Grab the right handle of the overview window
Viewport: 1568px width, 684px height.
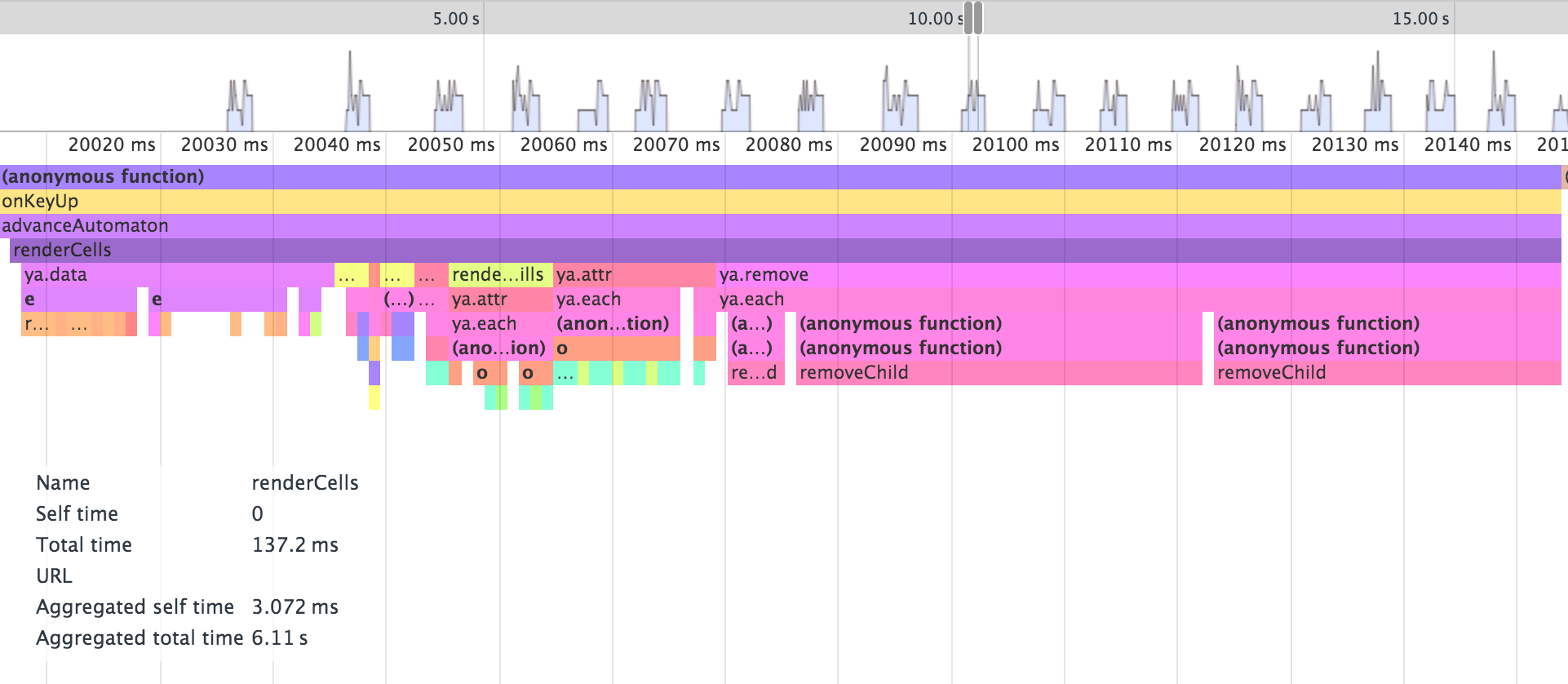(x=978, y=18)
